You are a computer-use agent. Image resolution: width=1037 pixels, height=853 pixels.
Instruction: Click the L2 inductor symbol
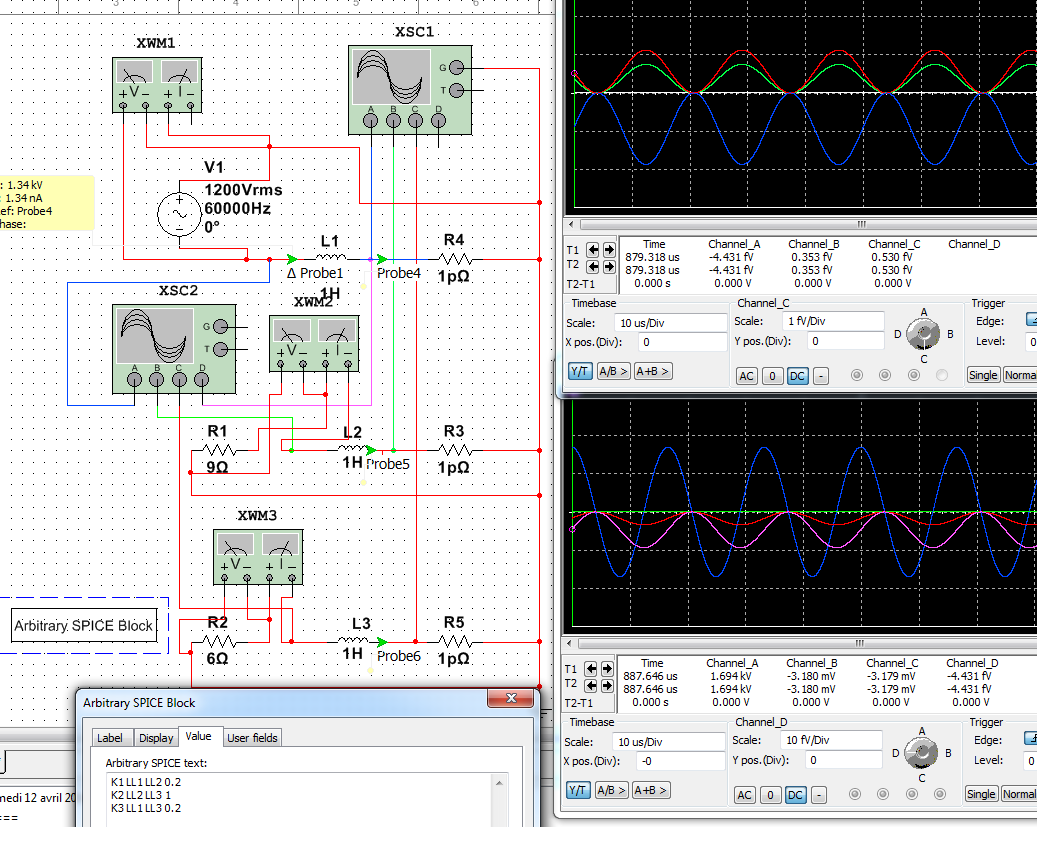352,450
